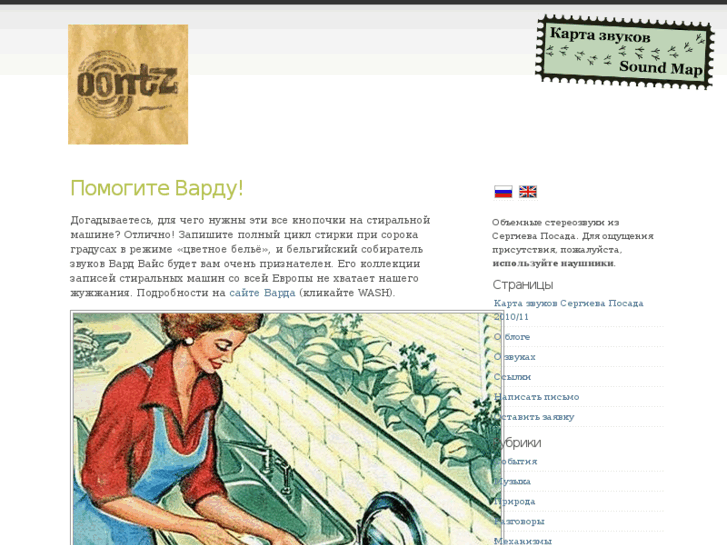Open Написать письмо page
The width and height of the screenshot is (727, 545).
point(536,397)
